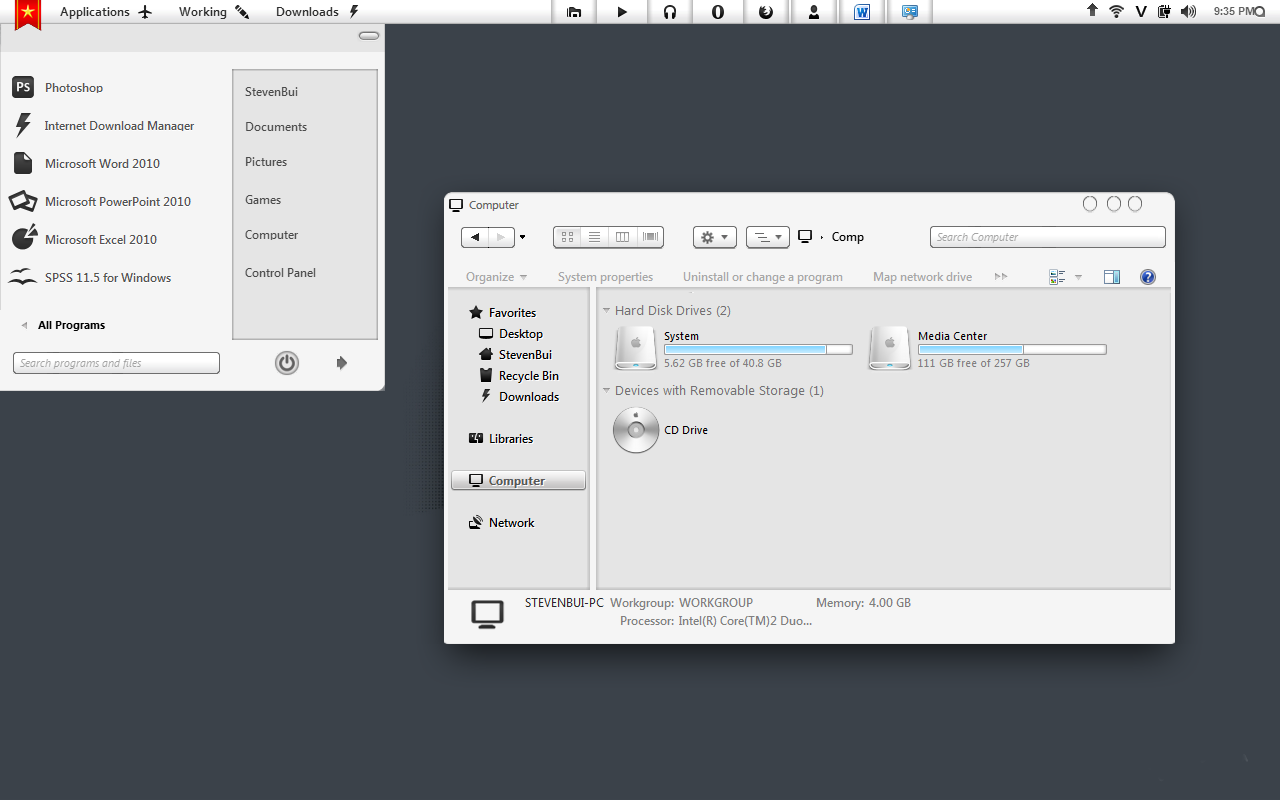The height and width of the screenshot is (800, 1280).
Task: Go forward with the Explorer forward arrow
Action: pyautogui.click(x=501, y=237)
